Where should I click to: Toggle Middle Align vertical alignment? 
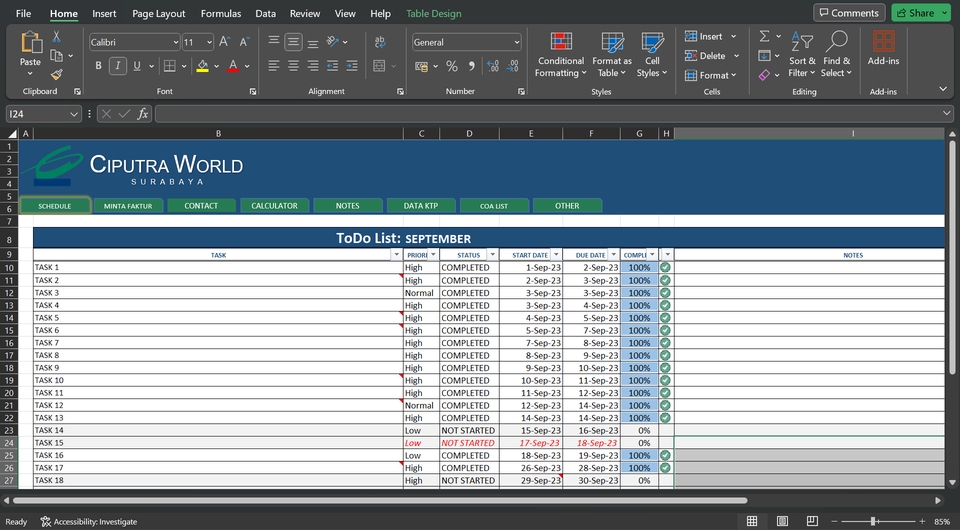[x=293, y=42]
